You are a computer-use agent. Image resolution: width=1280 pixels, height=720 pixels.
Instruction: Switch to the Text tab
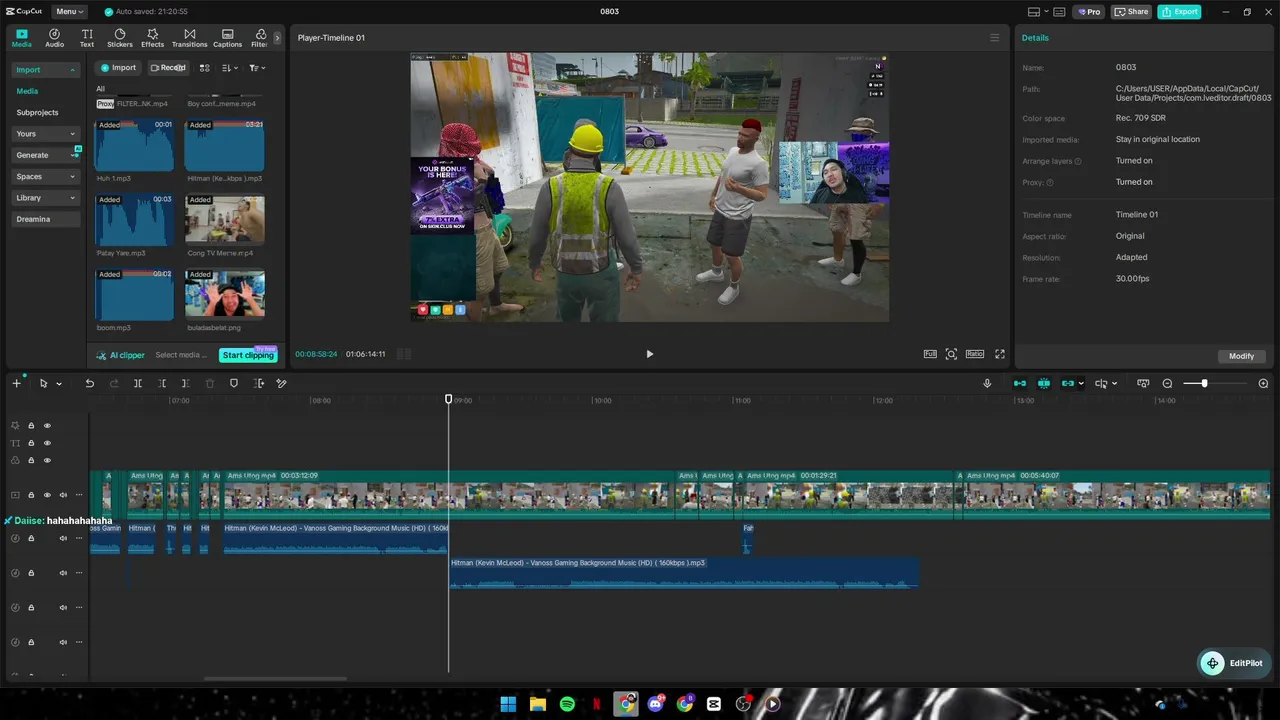(87, 38)
